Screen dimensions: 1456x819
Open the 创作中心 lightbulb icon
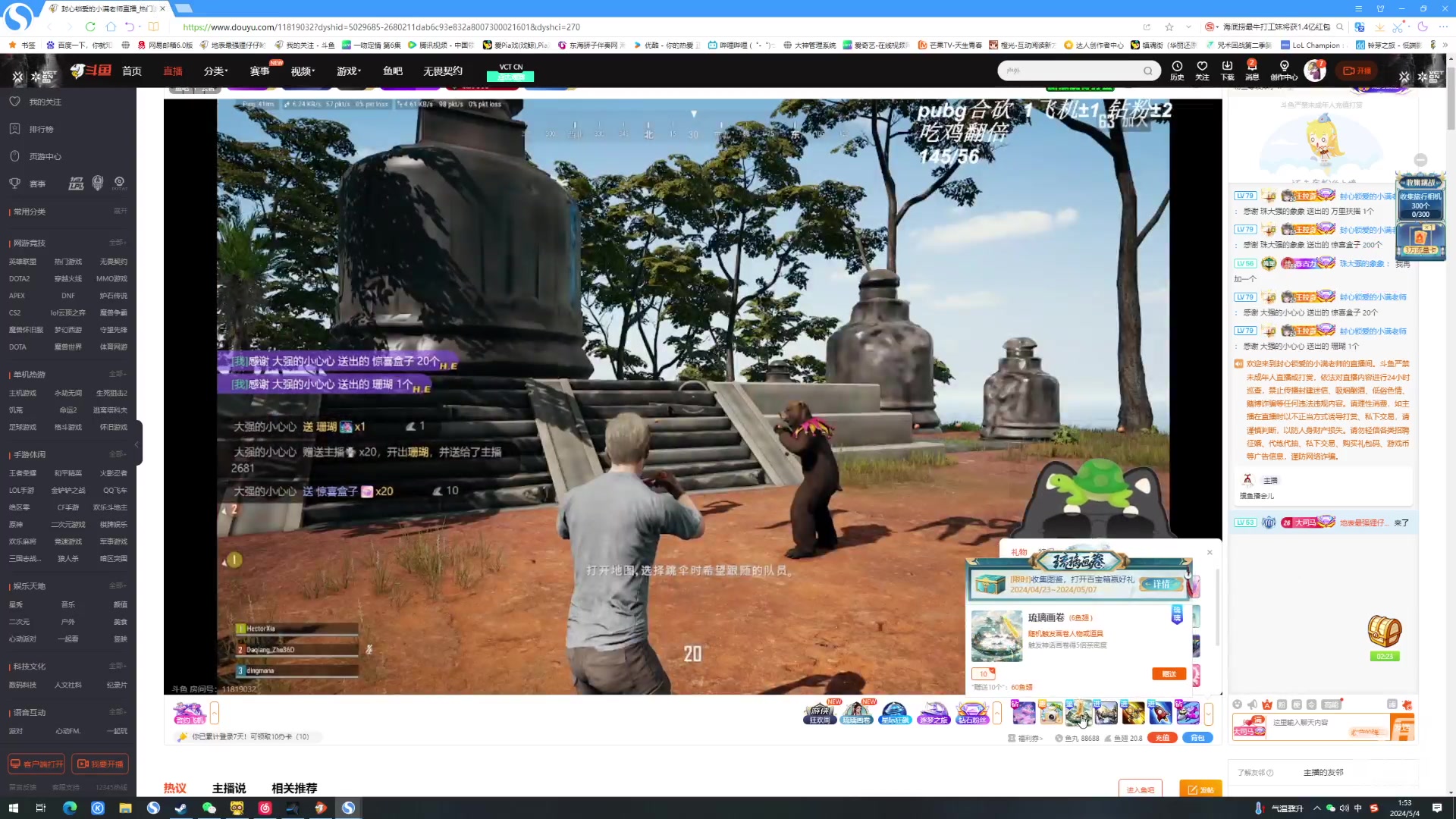(1284, 71)
